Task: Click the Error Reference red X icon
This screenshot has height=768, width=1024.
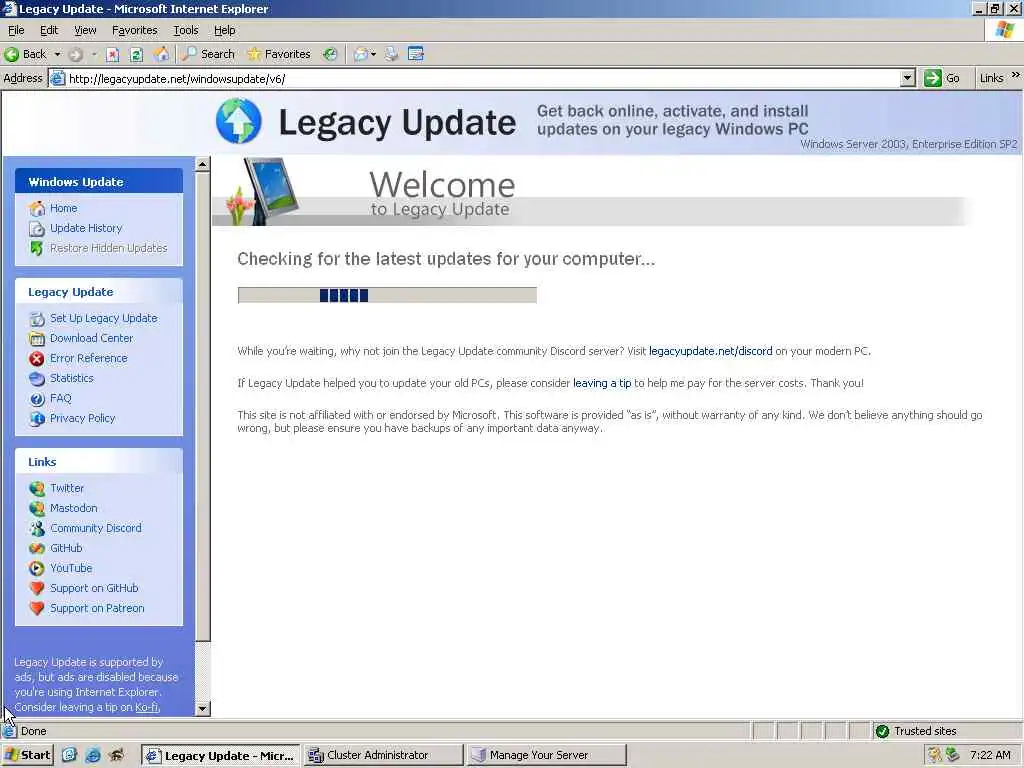Action: (37, 359)
